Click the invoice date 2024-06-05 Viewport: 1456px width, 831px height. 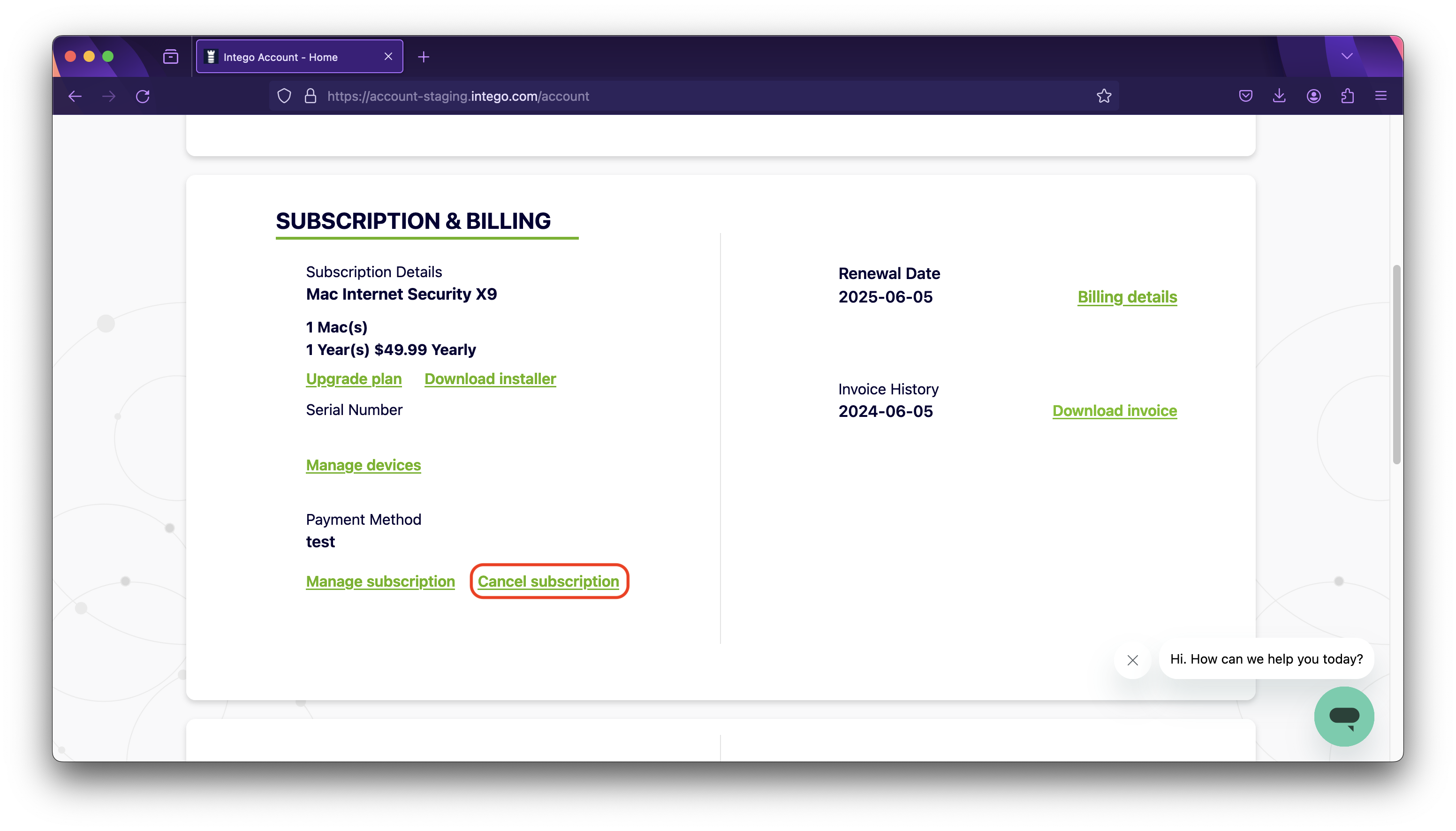point(885,411)
